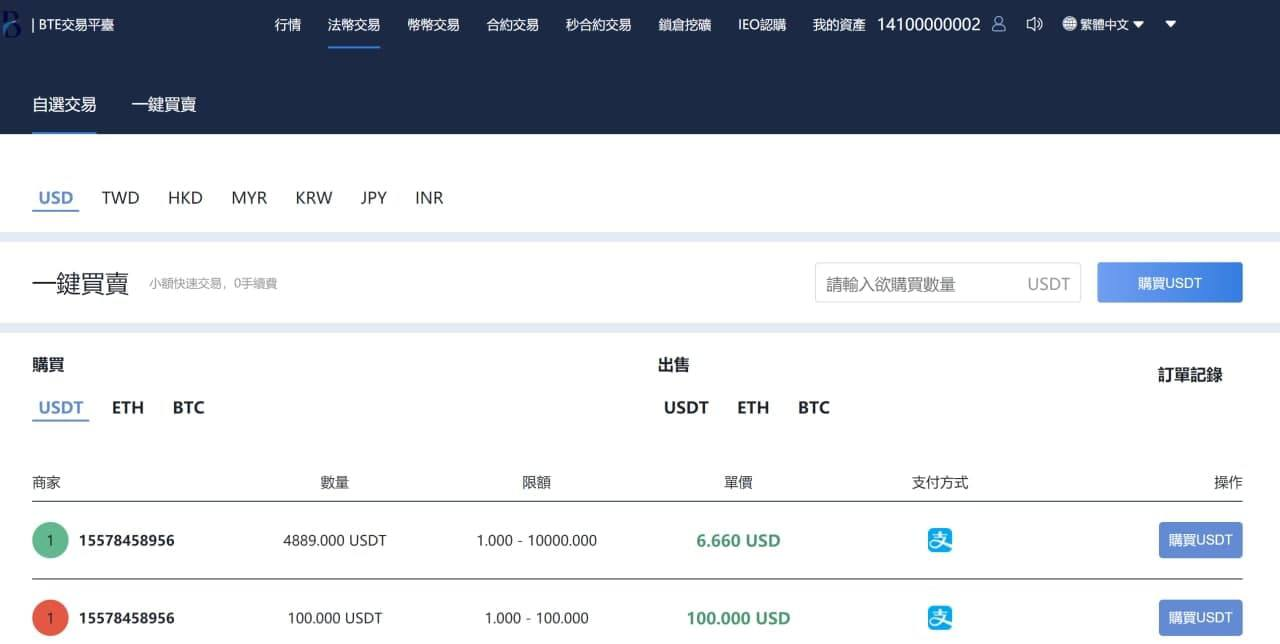Switch to the 一鍵買賣 tab
Image resolution: width=1280 pixels, height=644 pixels.
point(164,104)
